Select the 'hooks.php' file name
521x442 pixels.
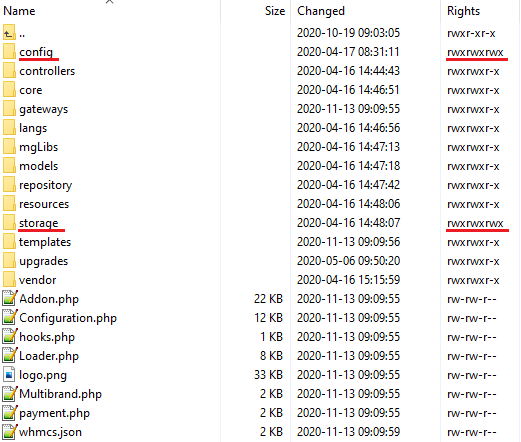[47, 337]
